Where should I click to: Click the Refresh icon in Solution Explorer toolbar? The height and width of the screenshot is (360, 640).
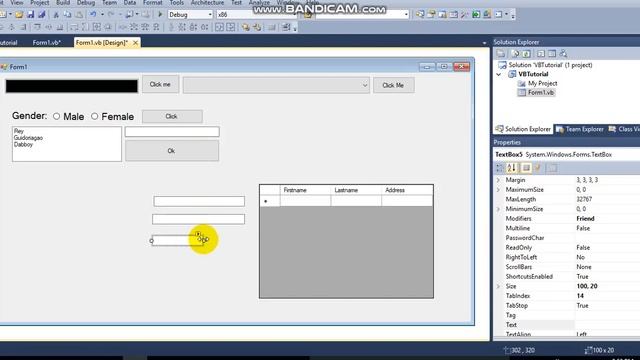527,53
